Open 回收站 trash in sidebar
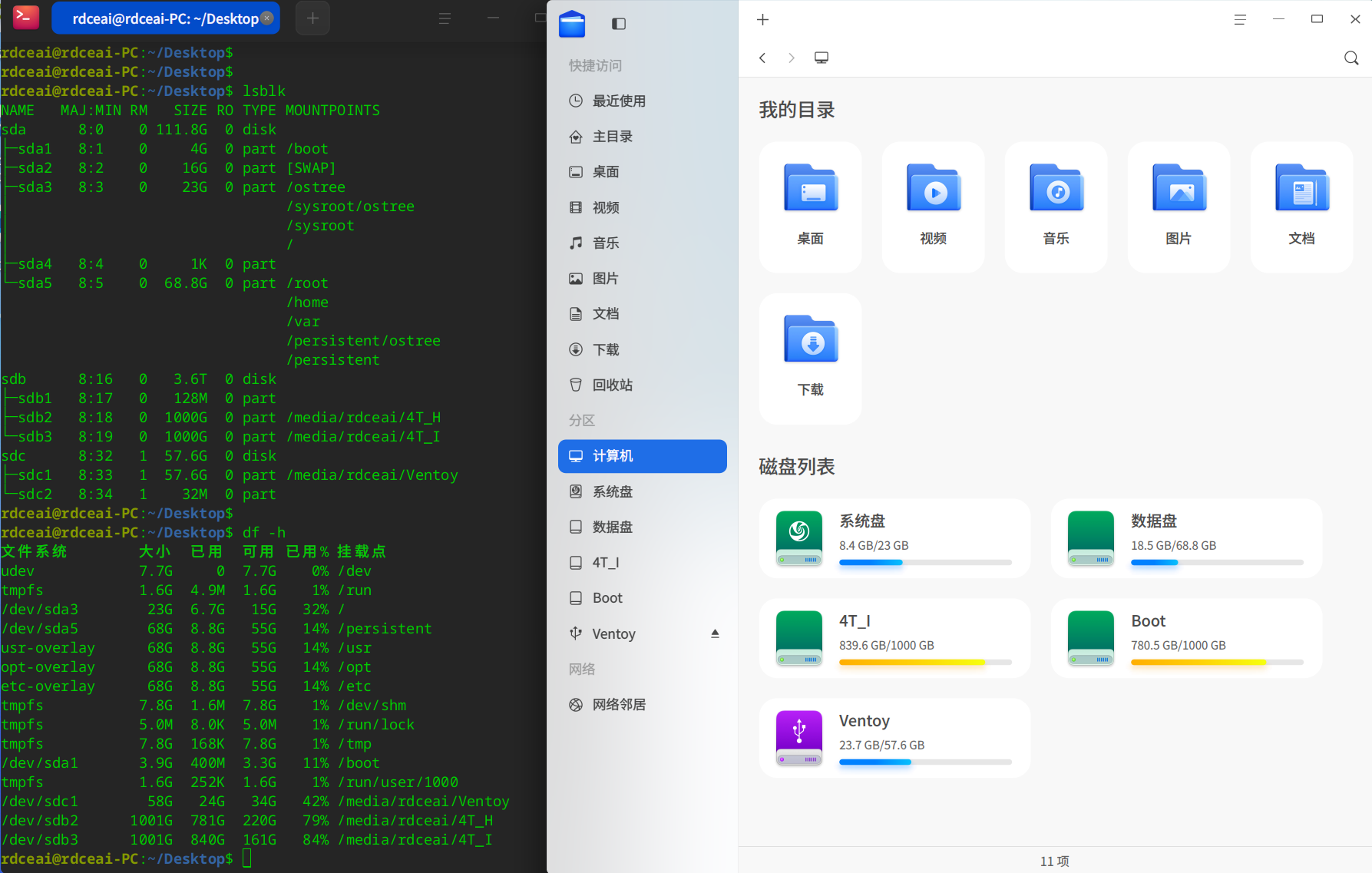The image size is (1372, 873). (612, 385)
